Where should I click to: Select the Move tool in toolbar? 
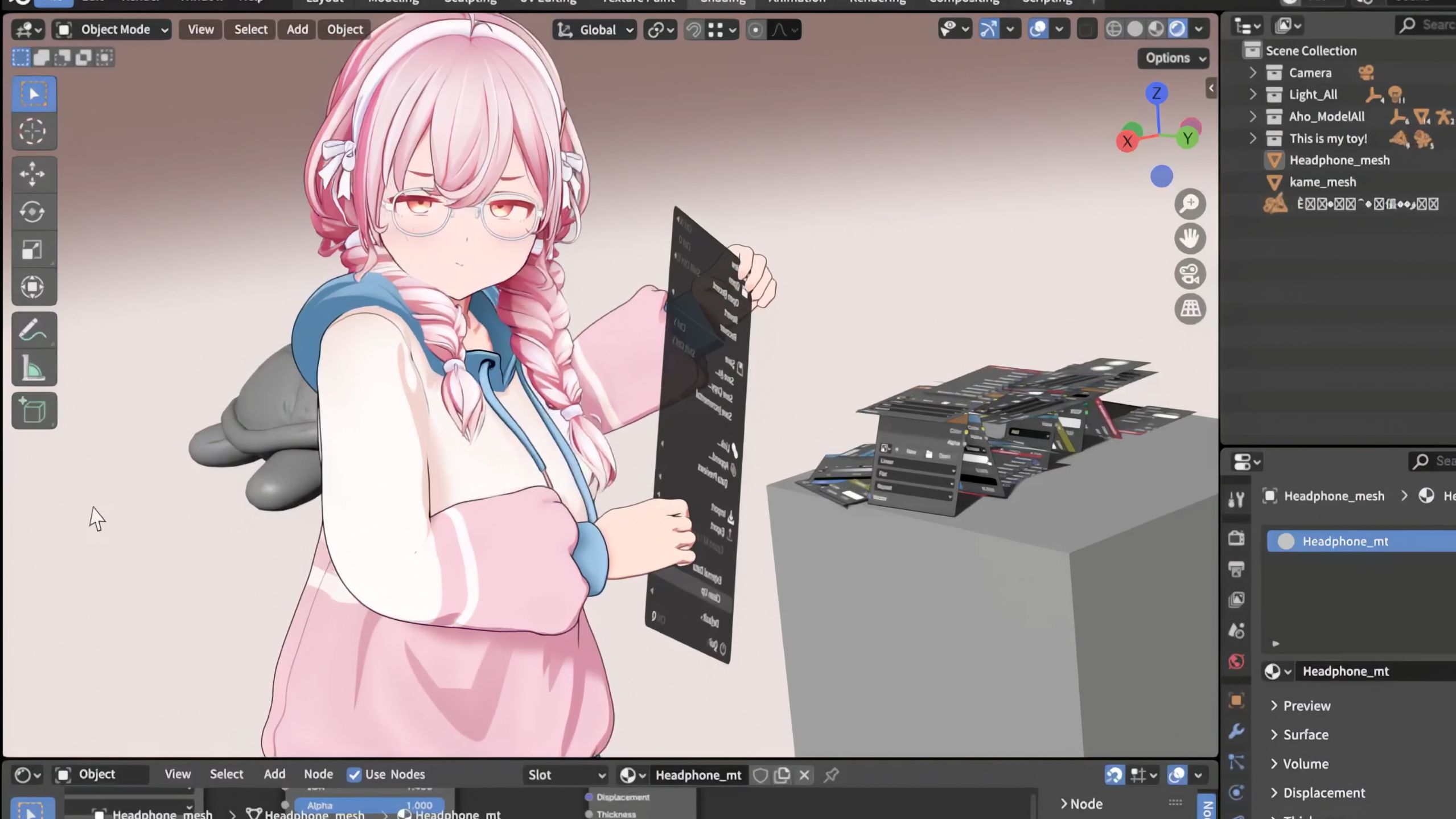33,174
